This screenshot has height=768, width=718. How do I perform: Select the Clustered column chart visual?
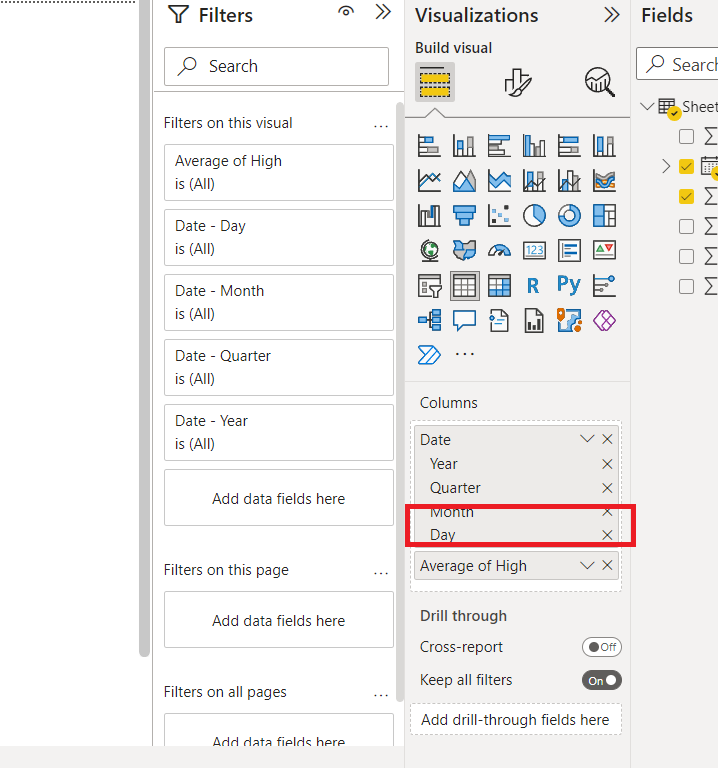pos(534,146)
